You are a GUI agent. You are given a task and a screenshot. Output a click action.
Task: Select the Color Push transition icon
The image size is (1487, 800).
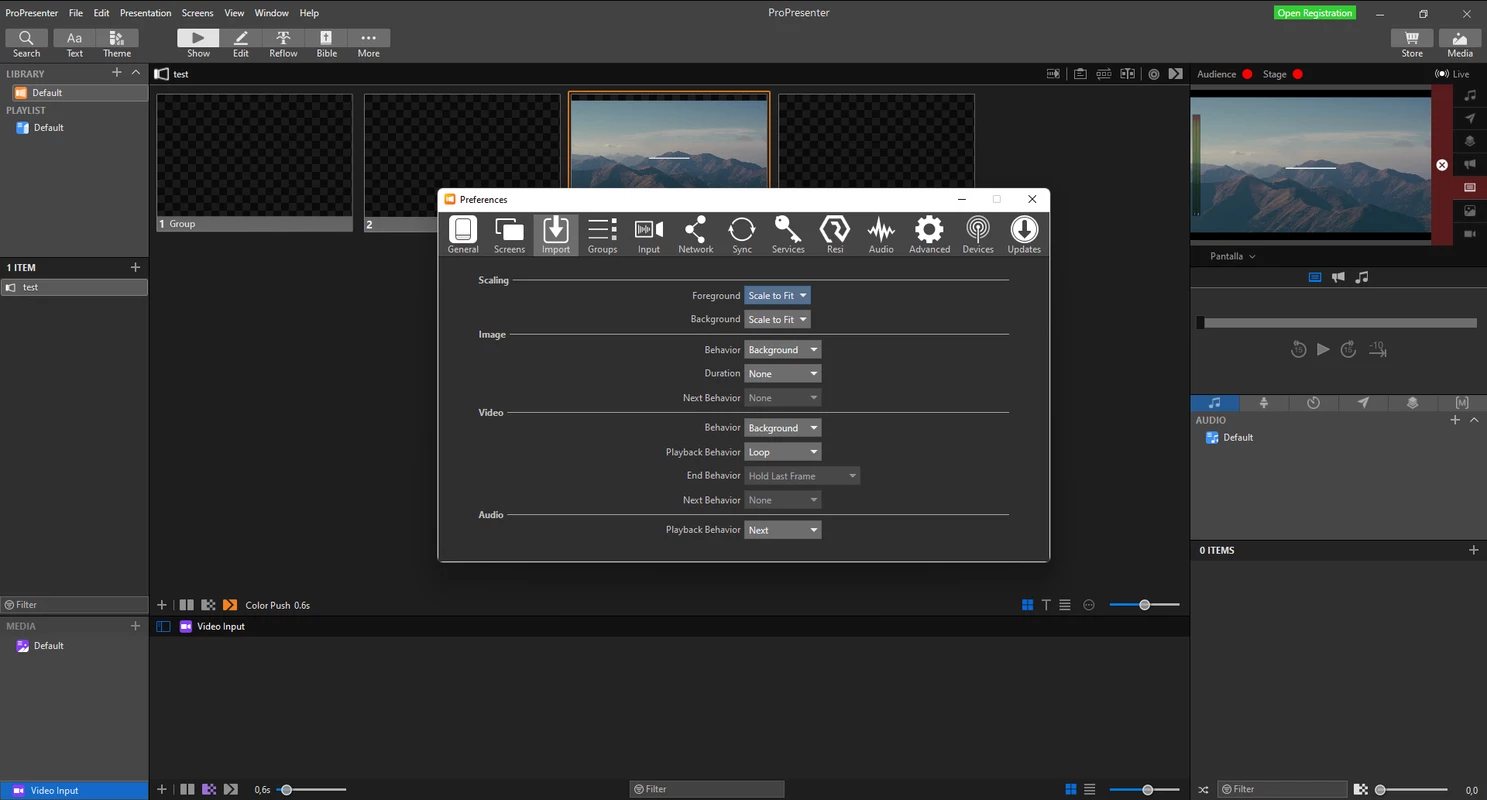[230, 605]
